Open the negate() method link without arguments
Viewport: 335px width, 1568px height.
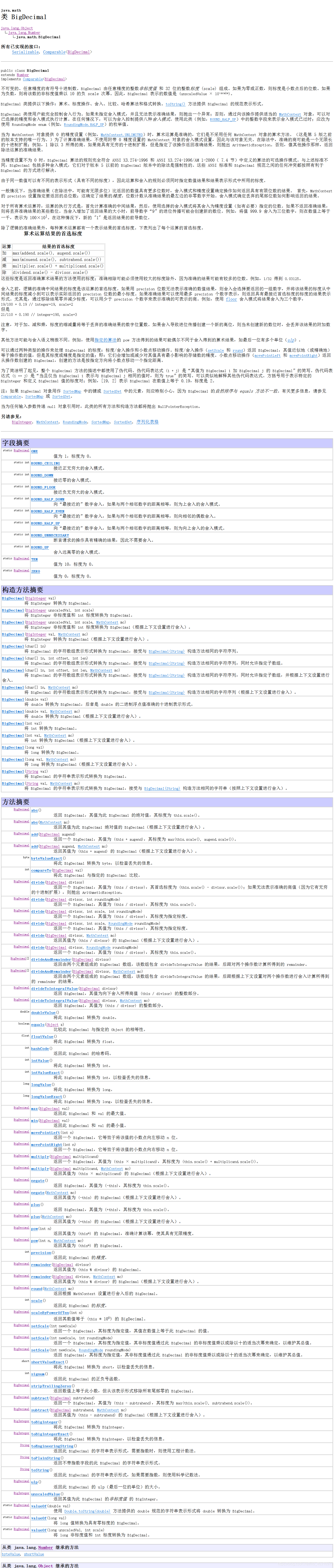click(38, 1181)
